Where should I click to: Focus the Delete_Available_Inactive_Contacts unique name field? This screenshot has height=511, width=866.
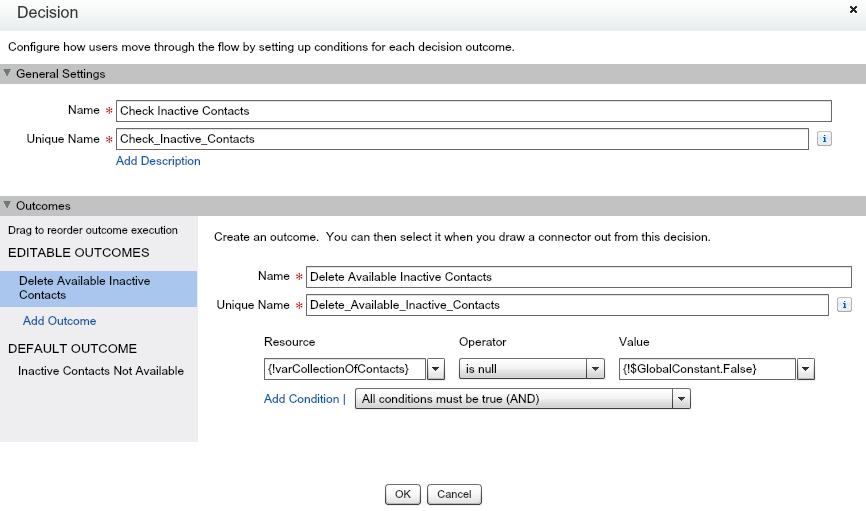(567, 305)
